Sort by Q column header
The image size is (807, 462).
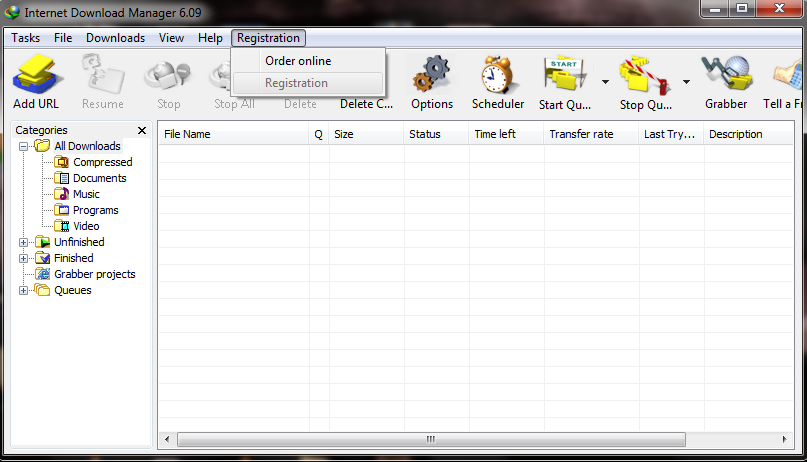click(x=319, y=134)
